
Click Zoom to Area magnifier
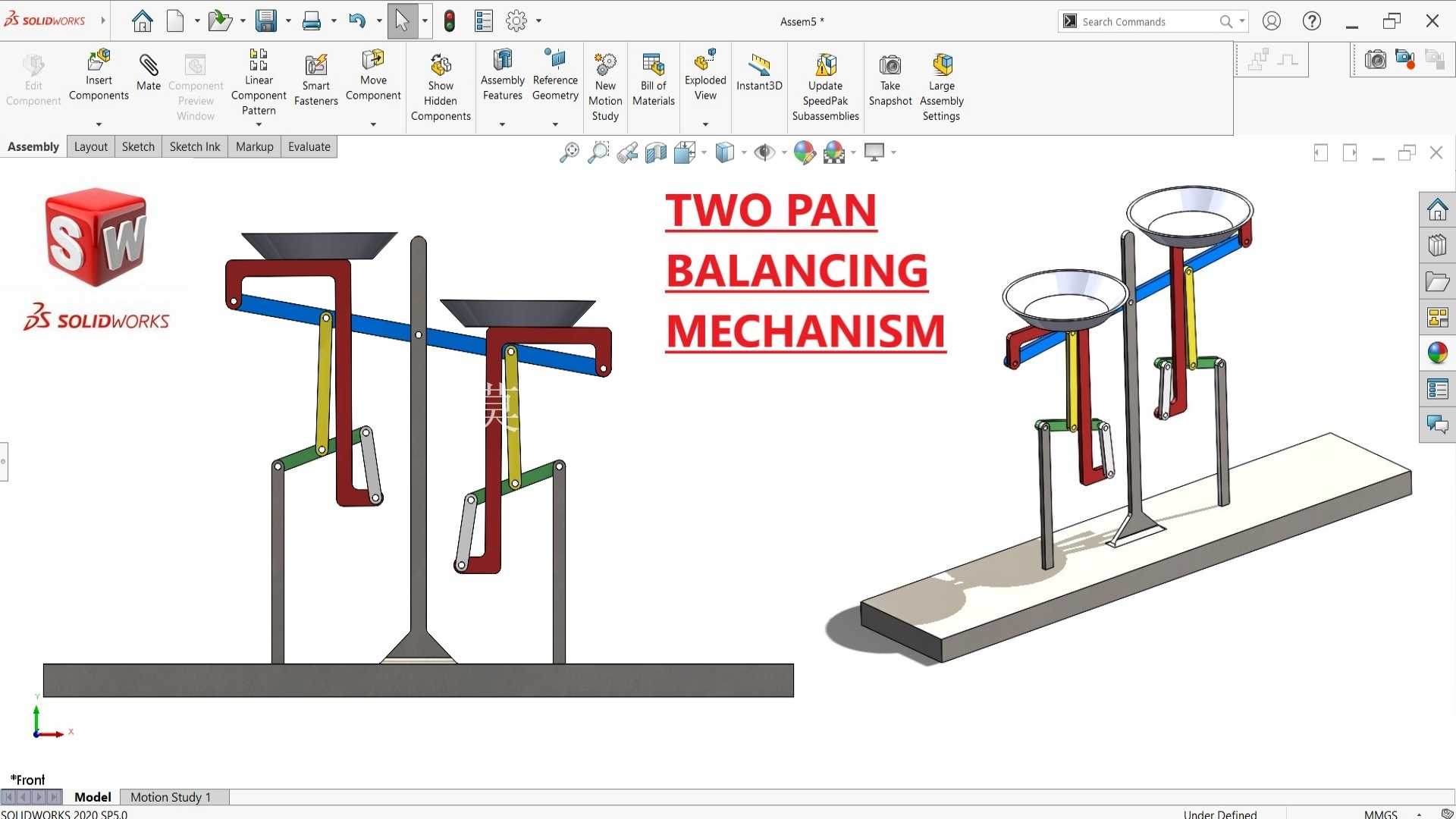pyautogui.click(x=598, y=152)
